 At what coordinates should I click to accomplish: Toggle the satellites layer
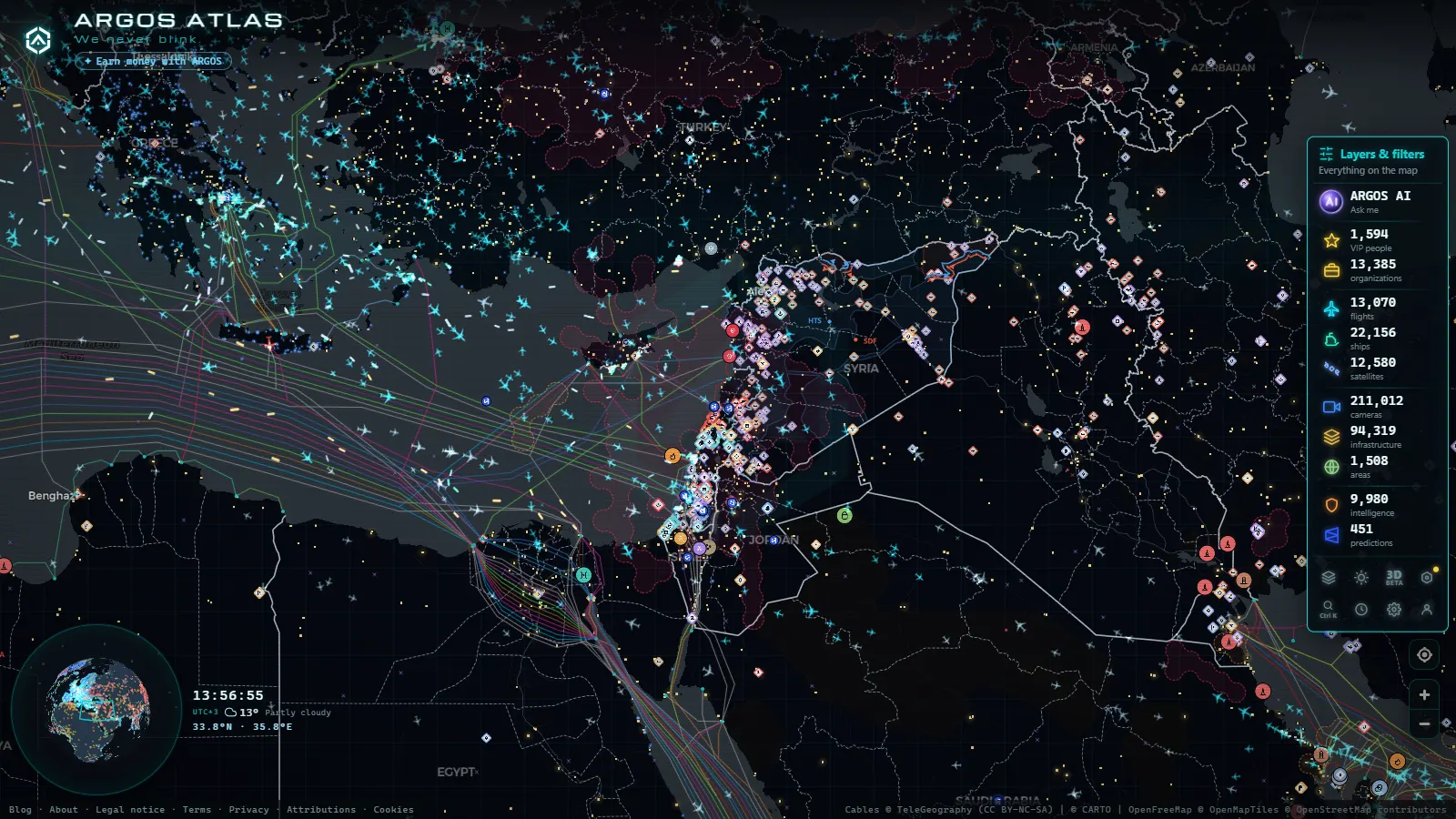coord(1377,369)
